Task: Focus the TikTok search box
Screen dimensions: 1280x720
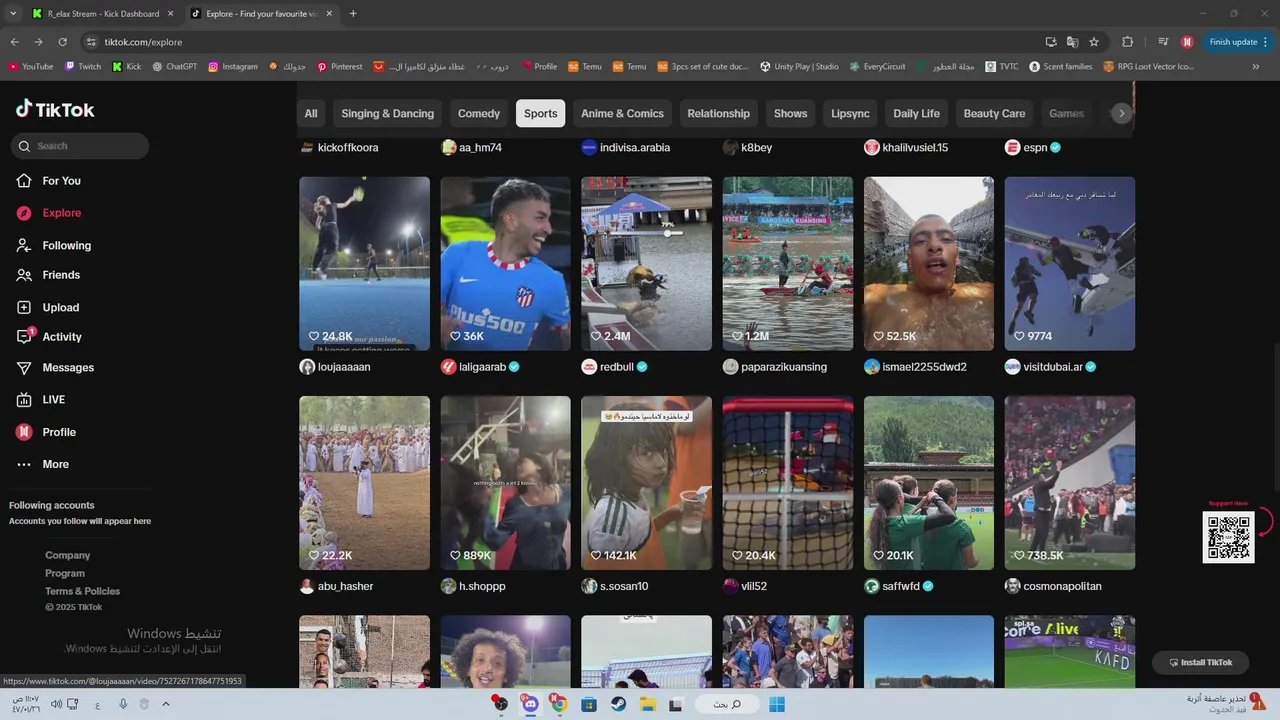Action: click(x=80, y=146)
